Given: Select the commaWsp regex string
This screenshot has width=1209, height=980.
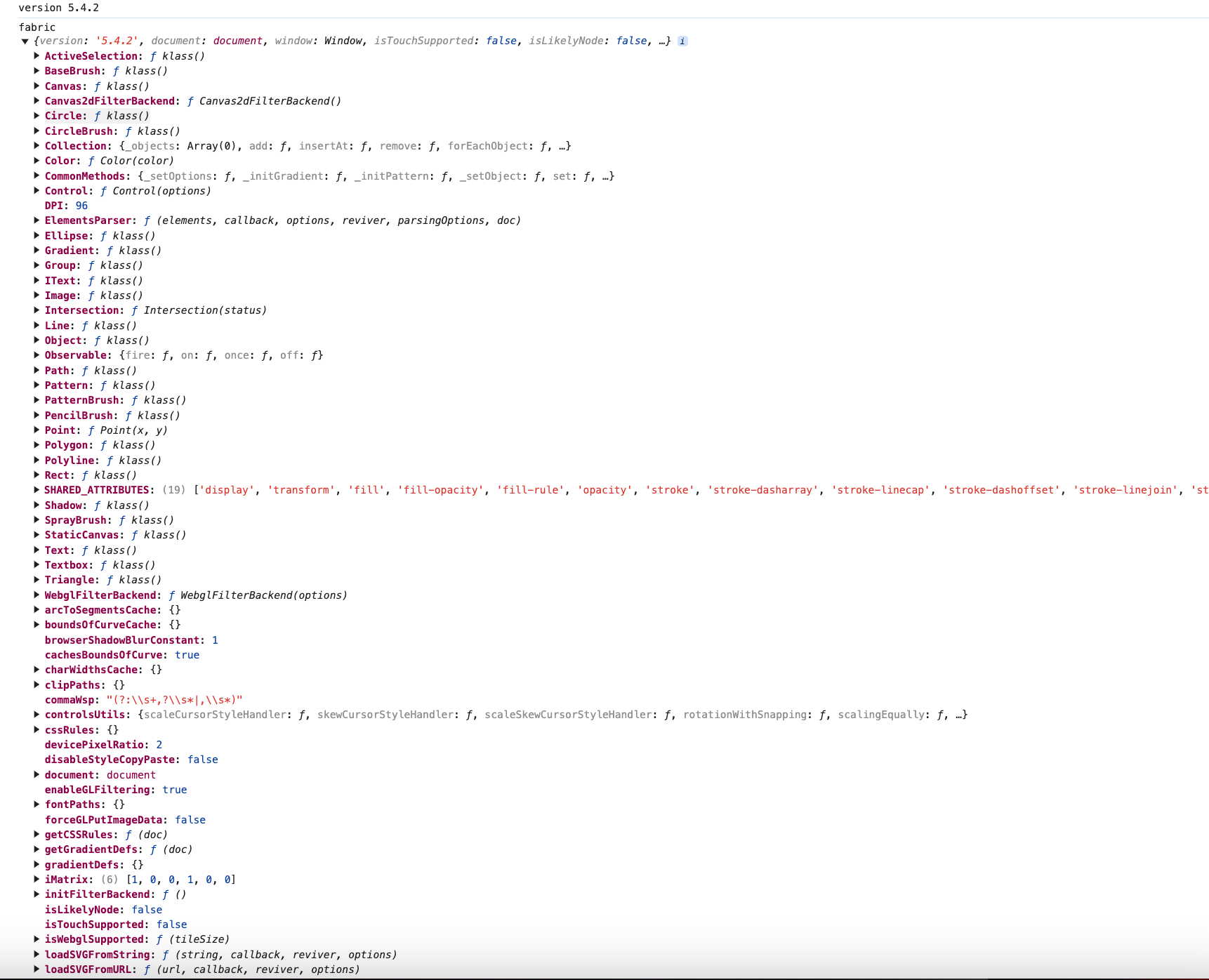Looking at the screenshot, I should 174,700.
